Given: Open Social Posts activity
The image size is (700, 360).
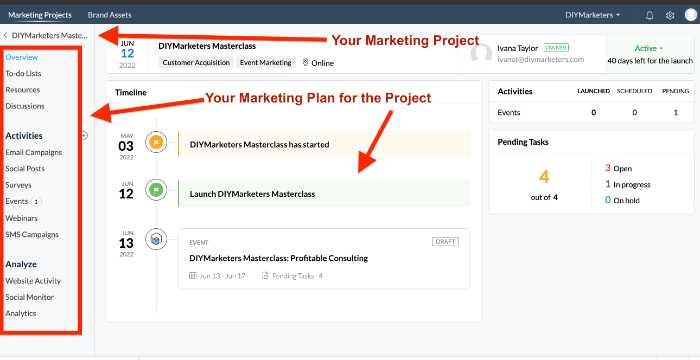Looking at the screenshot, I should click(x=25, y=168).
